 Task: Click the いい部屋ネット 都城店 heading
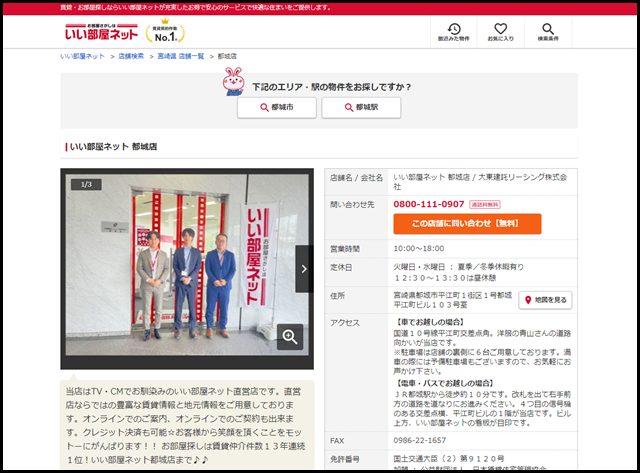tap(113, 147)
